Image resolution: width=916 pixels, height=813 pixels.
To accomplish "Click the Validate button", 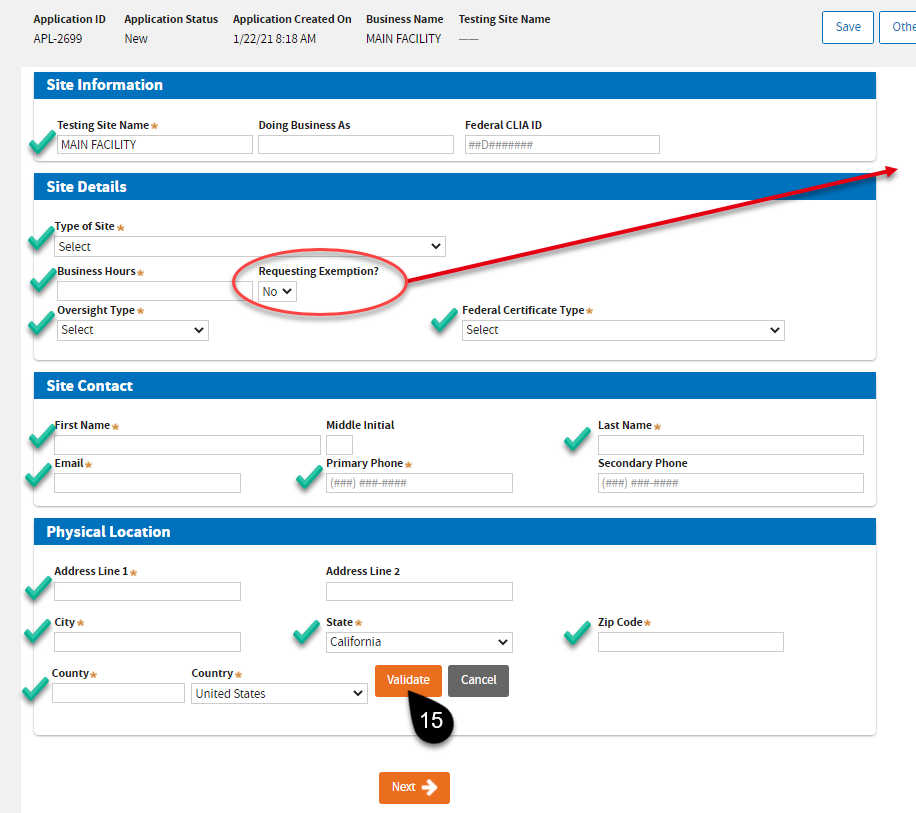I will [408, 680].
